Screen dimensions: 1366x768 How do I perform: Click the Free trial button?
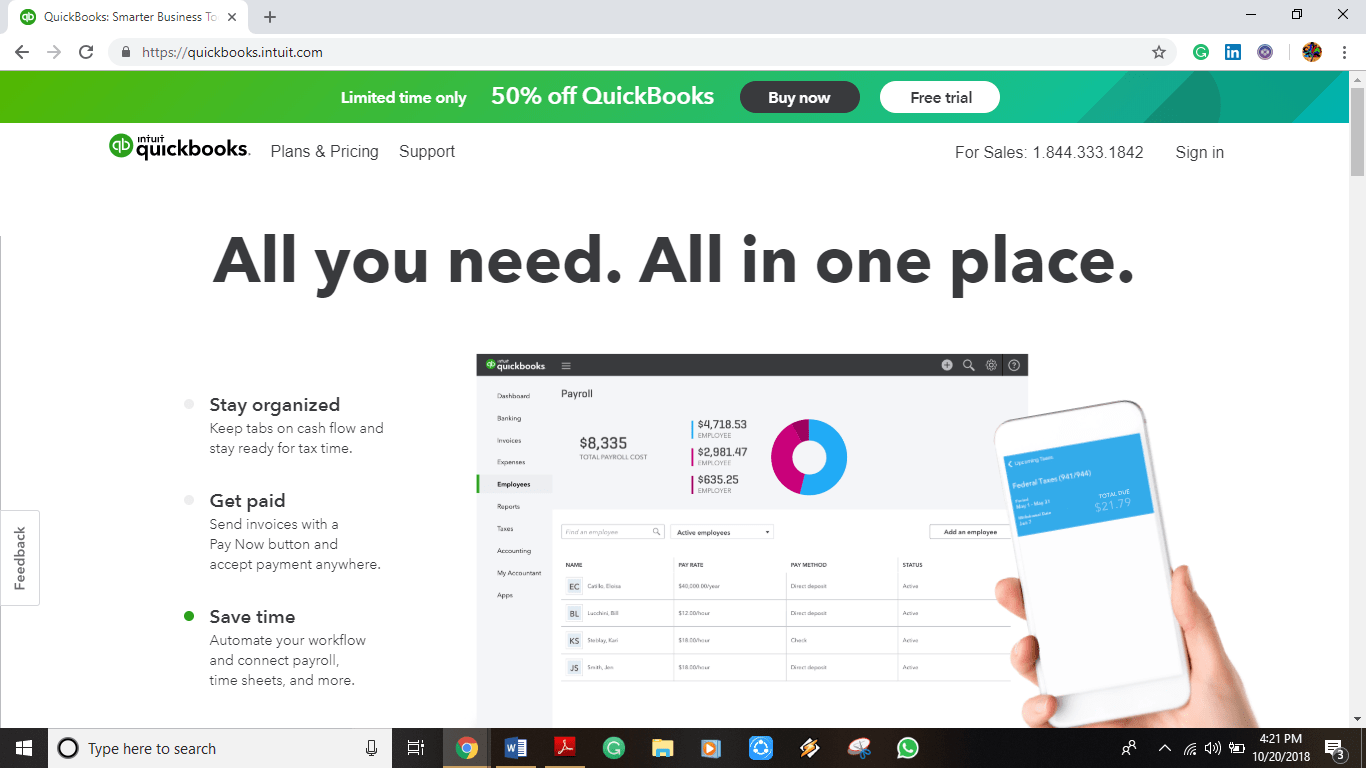point(940,97)
